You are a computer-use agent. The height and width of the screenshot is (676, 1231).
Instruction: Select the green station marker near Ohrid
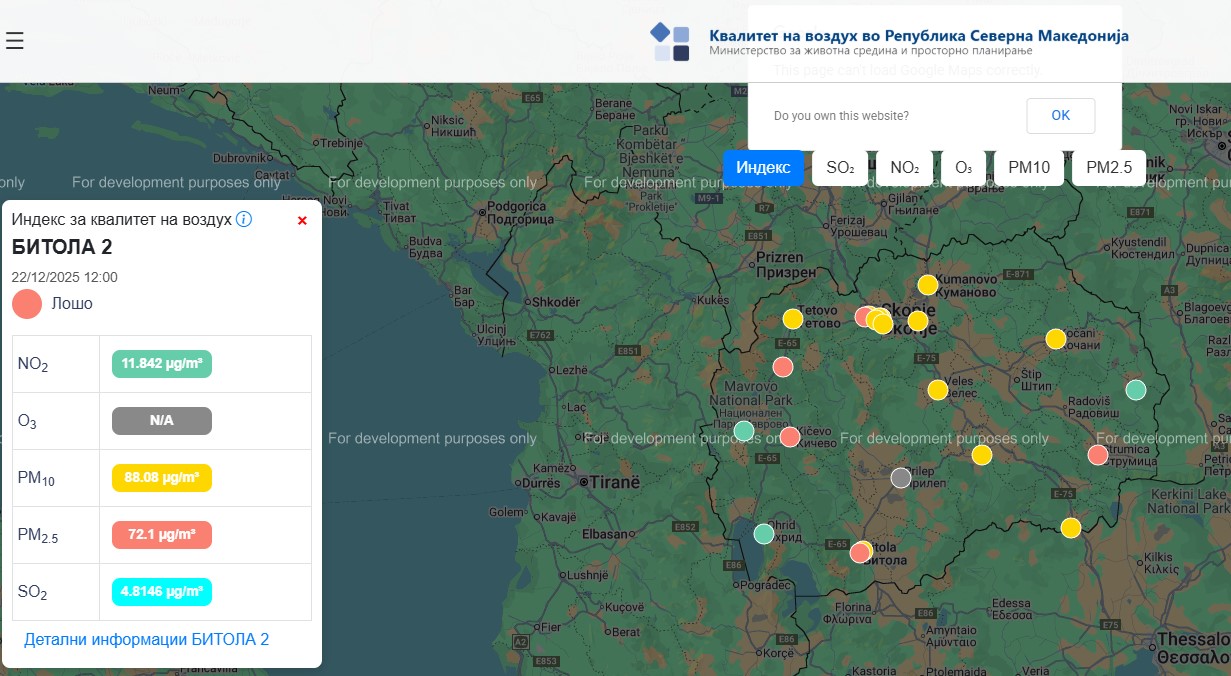coord(764,534)
